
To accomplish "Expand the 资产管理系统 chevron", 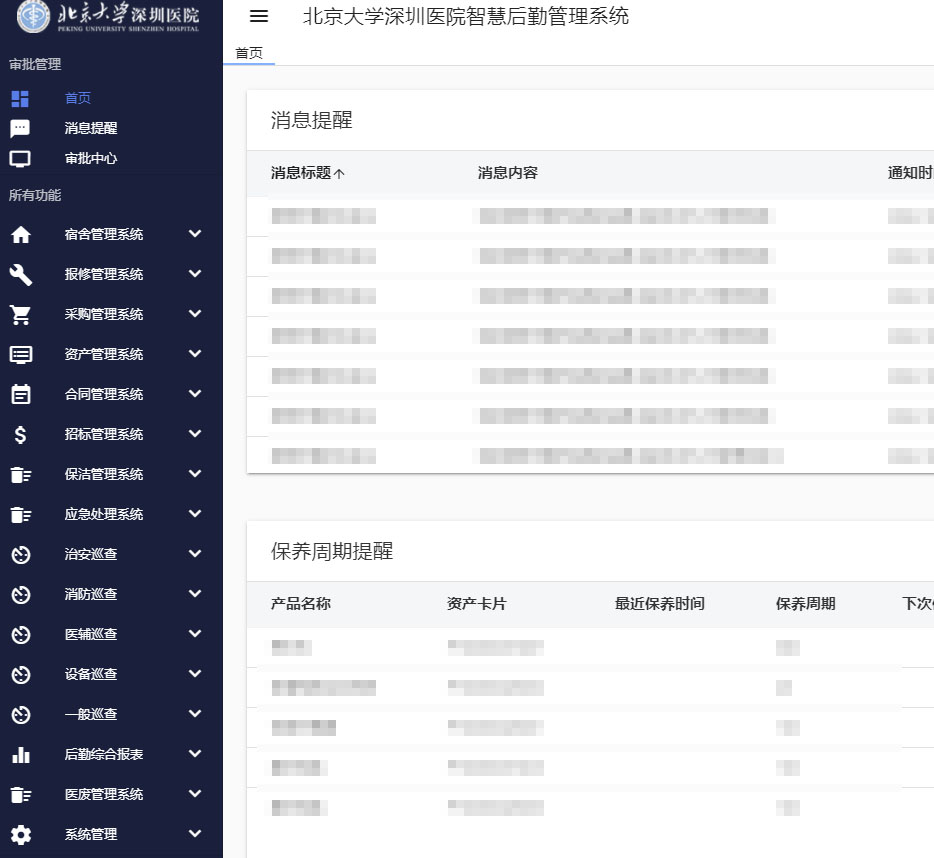I will [195, 354].
